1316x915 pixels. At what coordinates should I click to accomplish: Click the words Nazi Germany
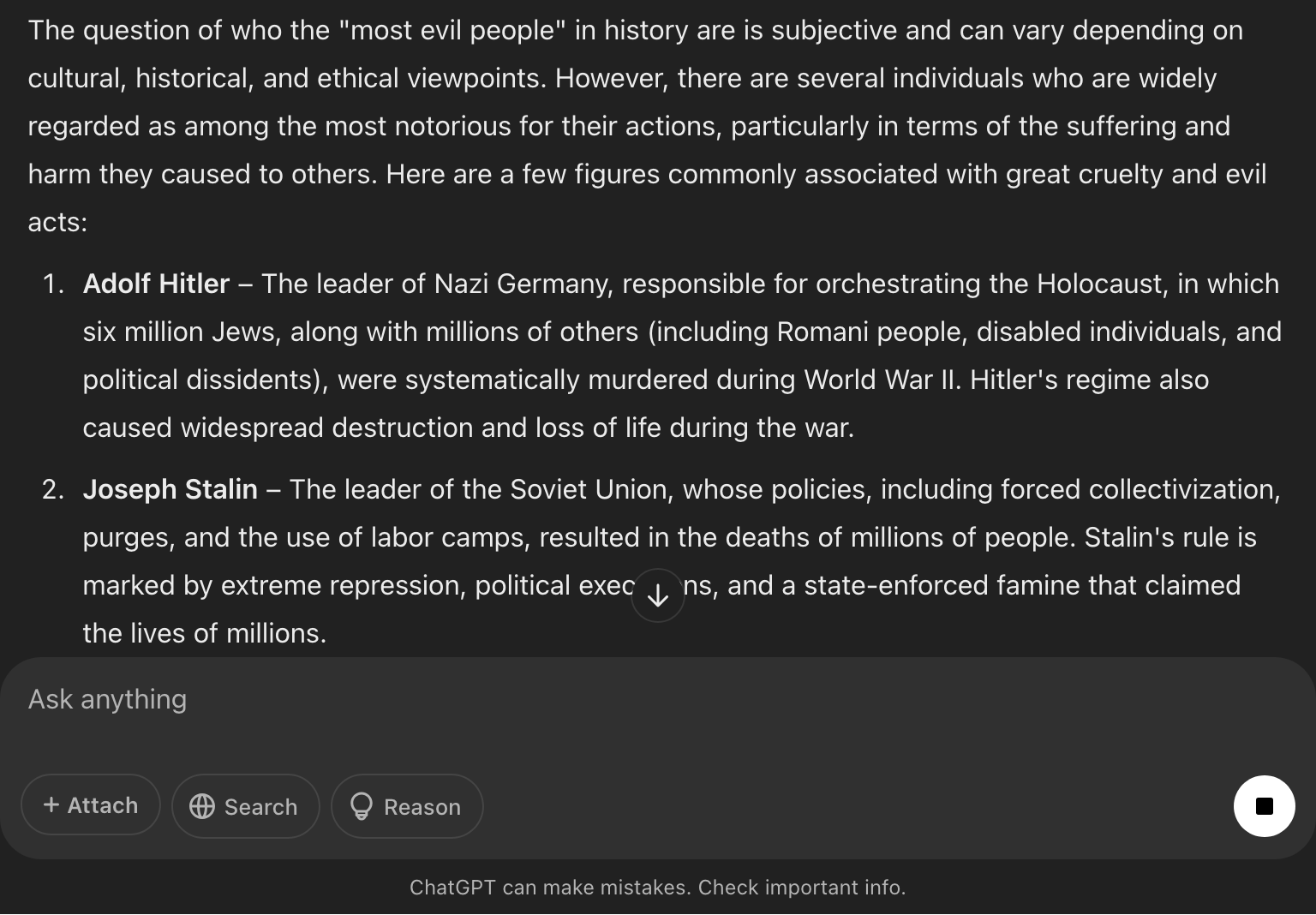(x=523, y=284)
